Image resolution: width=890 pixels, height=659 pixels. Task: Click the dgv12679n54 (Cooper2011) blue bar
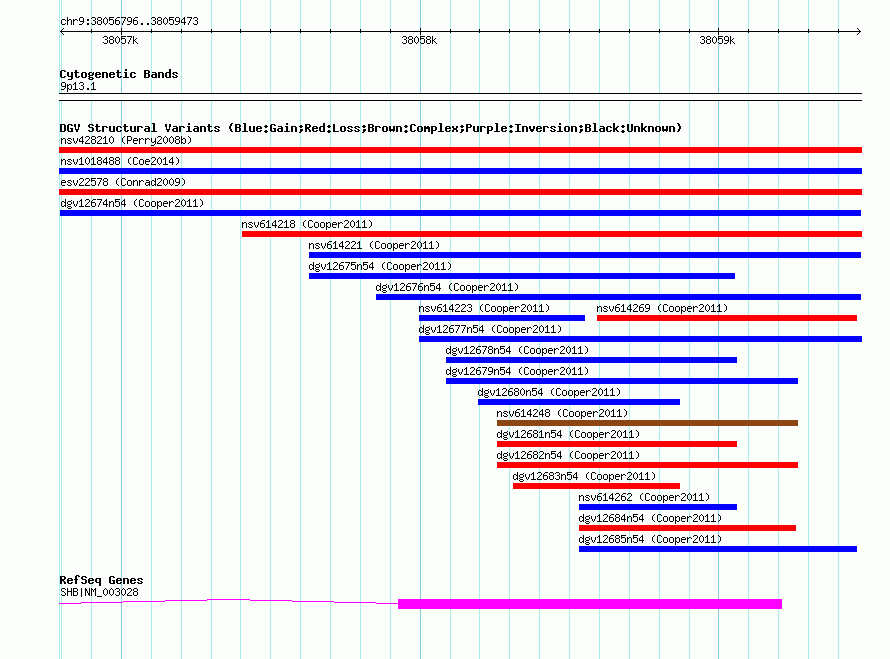(x=622, y=381)
